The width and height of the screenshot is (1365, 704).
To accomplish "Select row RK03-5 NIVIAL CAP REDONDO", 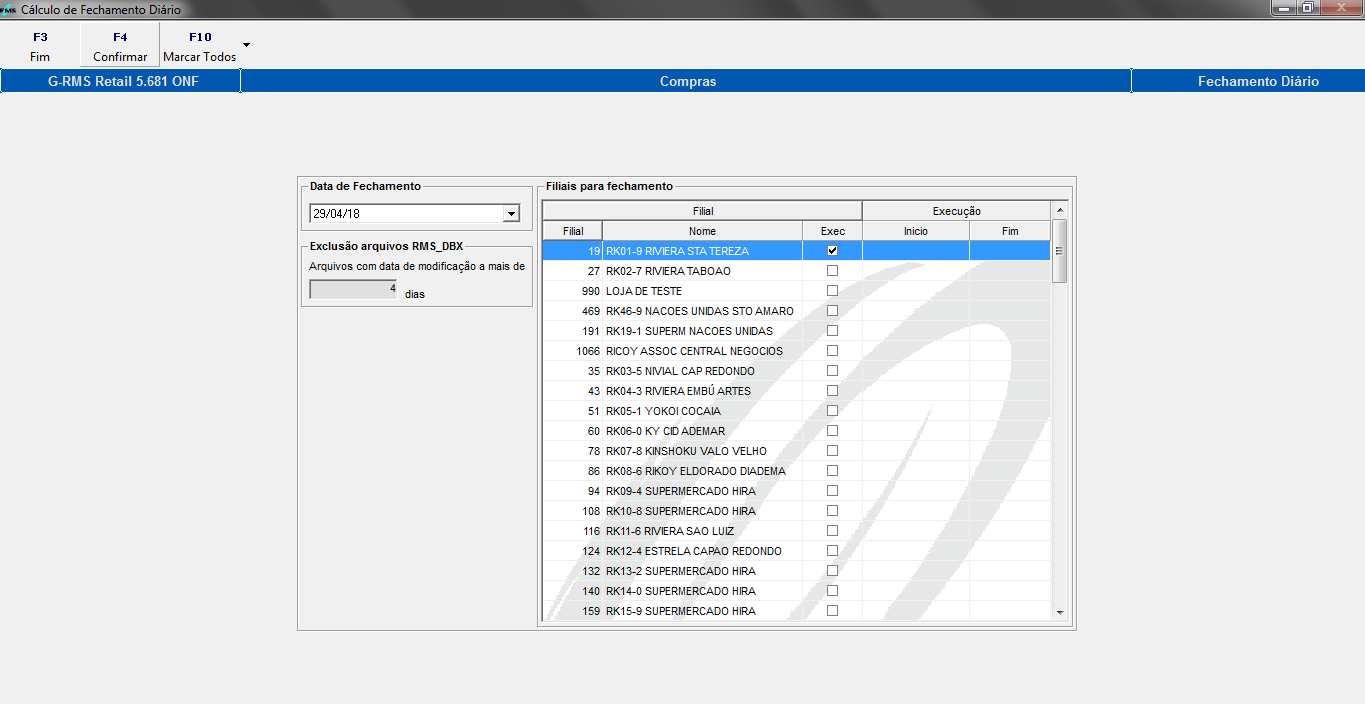I will (796, 371).
